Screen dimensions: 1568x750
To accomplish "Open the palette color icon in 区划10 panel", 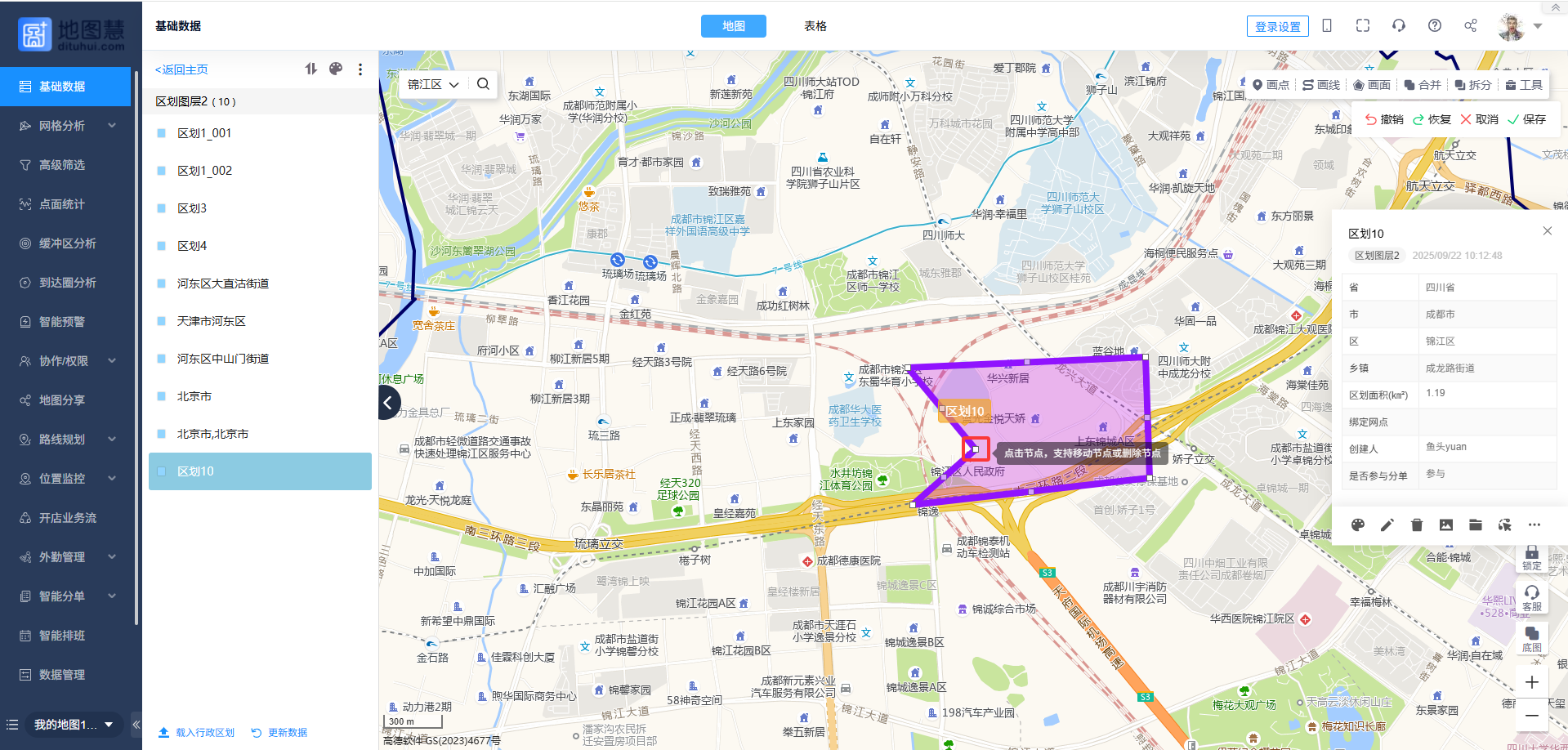I will click(x=1358, y=525).
